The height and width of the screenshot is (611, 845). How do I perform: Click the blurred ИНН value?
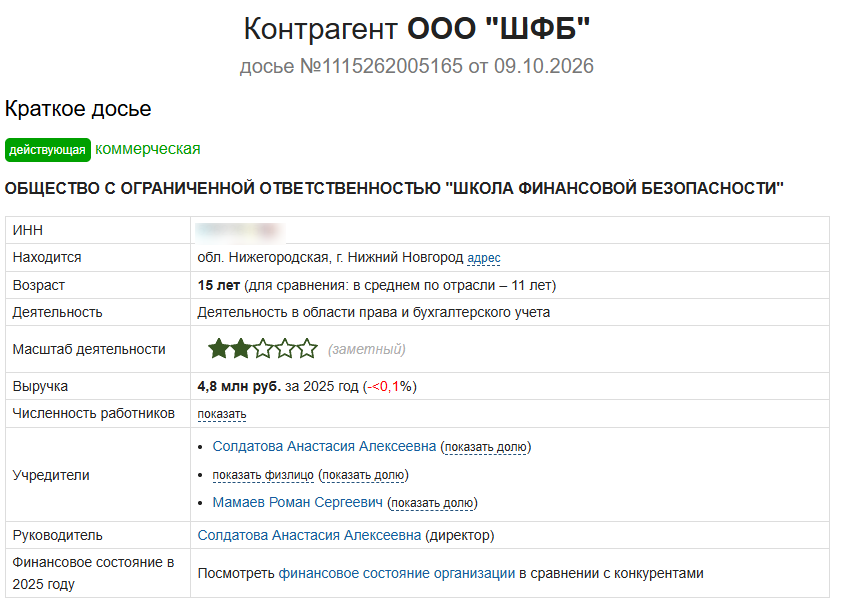(240, 231)
